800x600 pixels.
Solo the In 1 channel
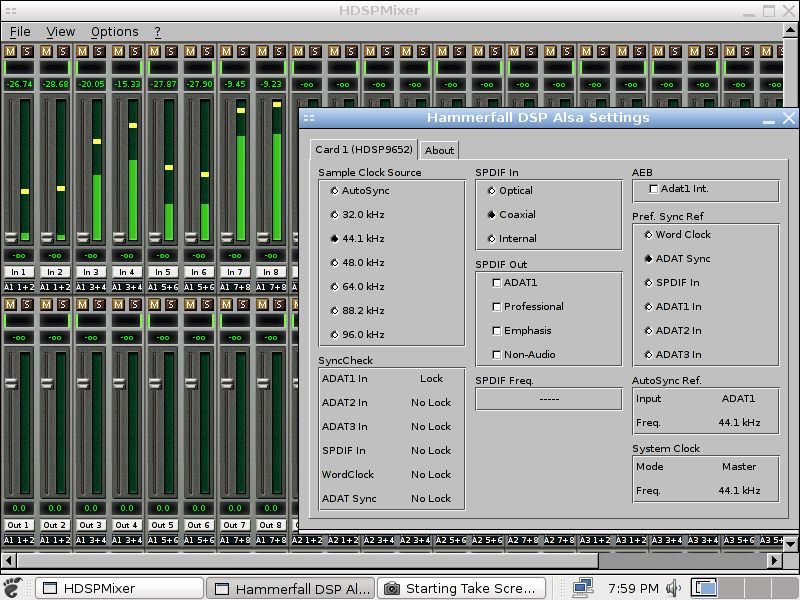pyautogui.click(x=27, y=51)
